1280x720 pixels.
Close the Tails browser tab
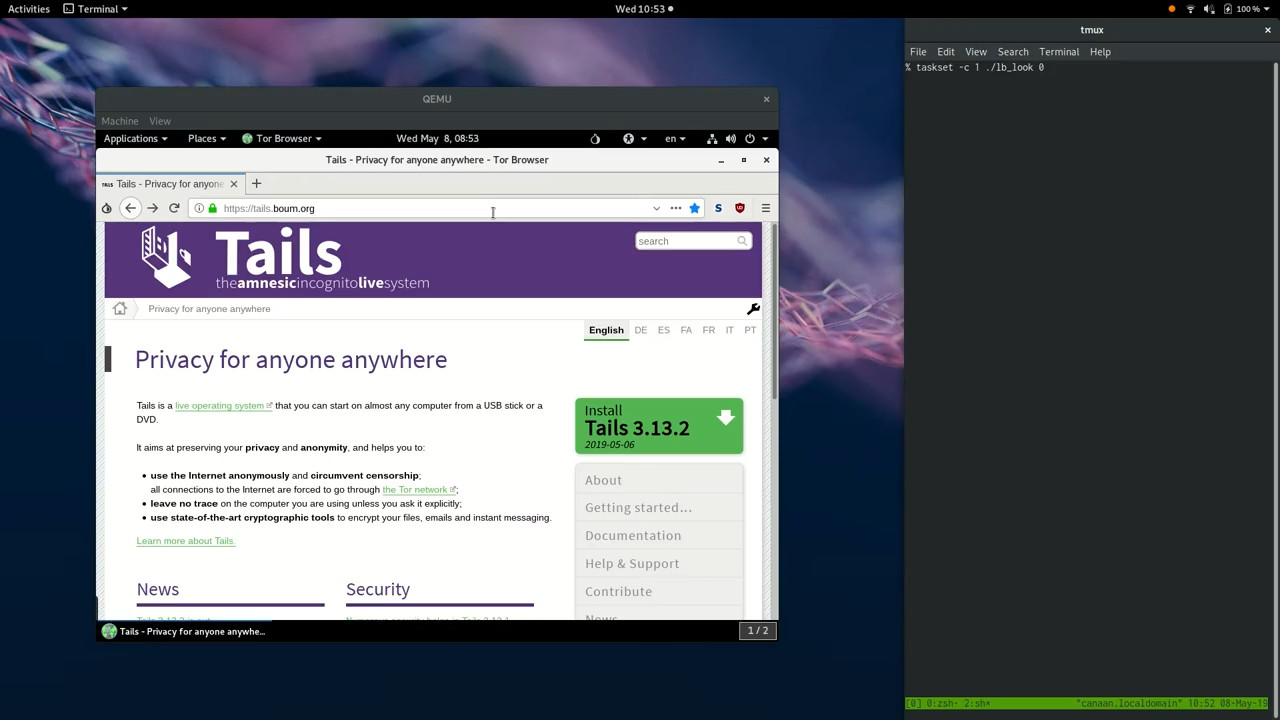234,184
